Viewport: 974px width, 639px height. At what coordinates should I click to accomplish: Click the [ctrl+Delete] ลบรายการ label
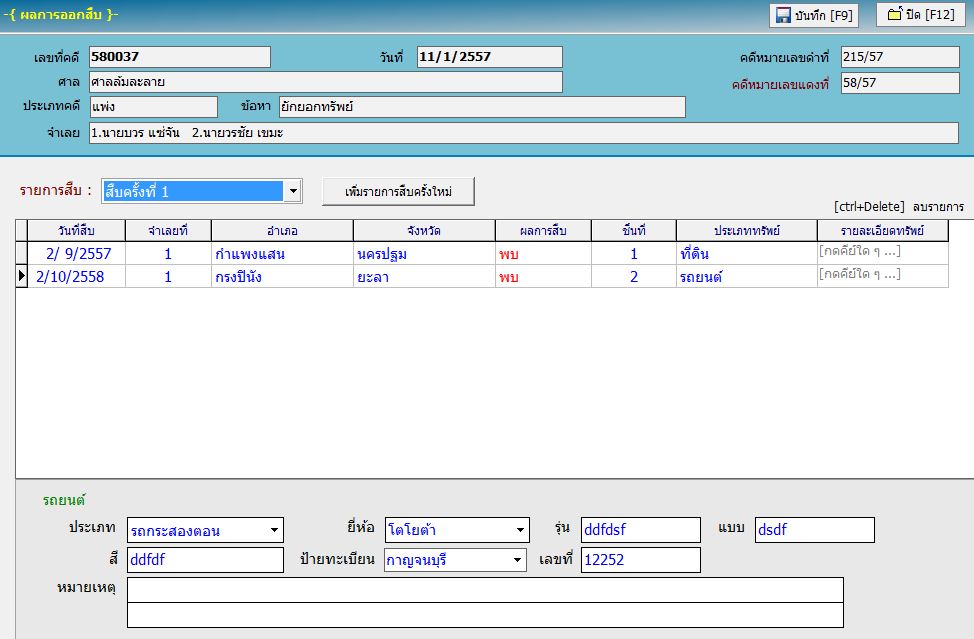(x=899, y=207)
